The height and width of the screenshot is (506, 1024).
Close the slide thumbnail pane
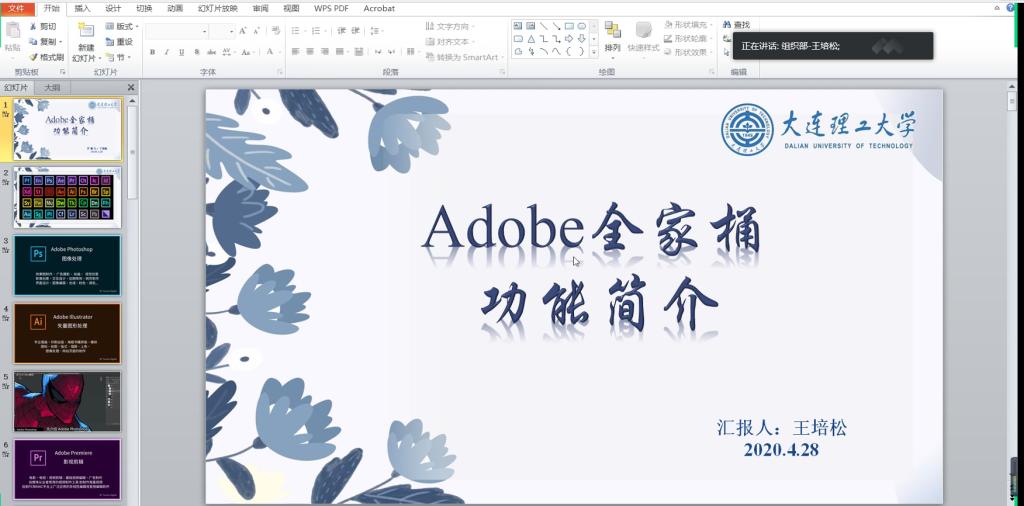coord(131,87)
